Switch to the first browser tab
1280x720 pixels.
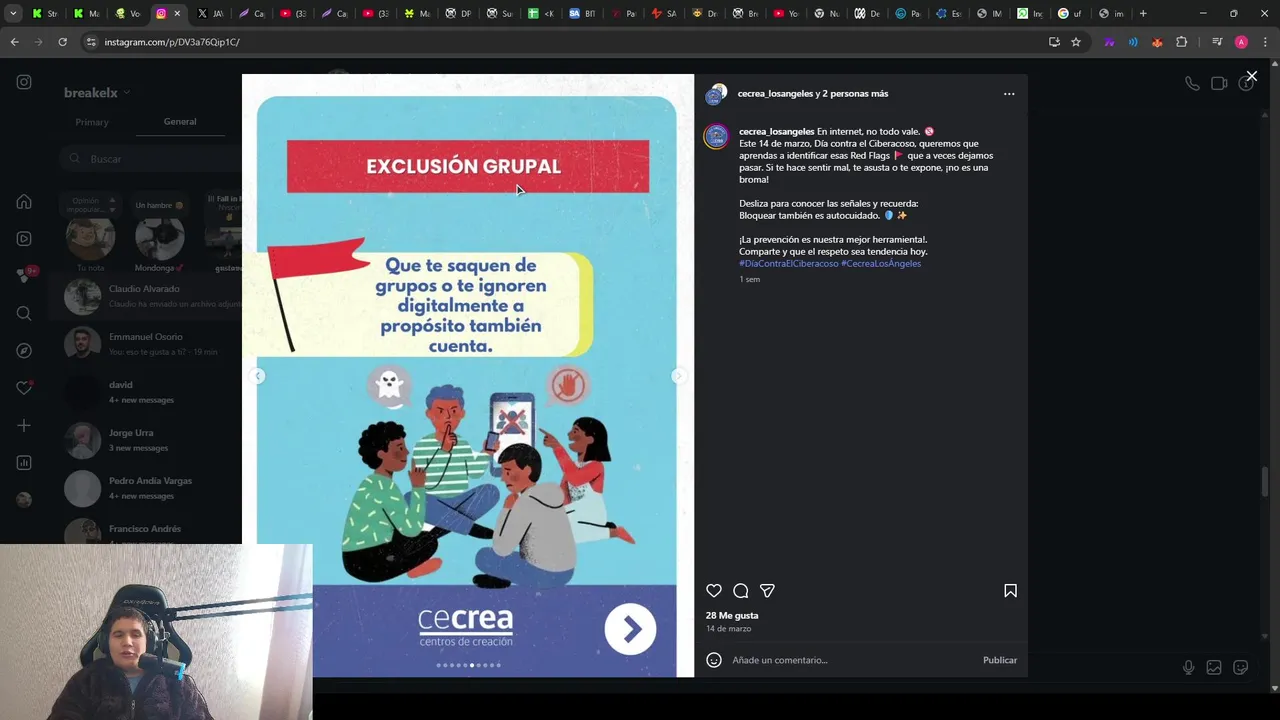[45, 14]
